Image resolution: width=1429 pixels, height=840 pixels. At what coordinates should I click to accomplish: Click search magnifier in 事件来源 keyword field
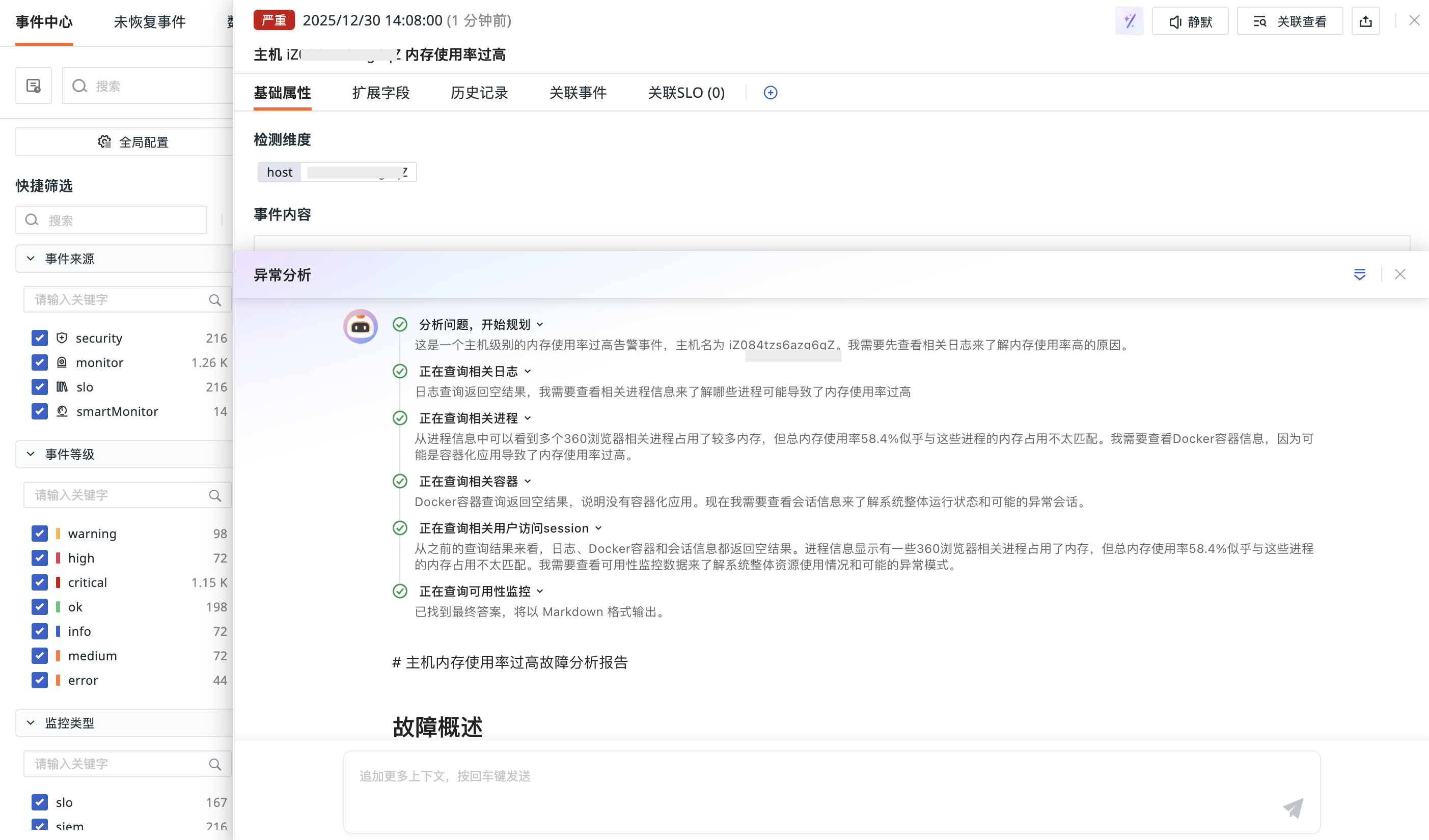[215, 300]
